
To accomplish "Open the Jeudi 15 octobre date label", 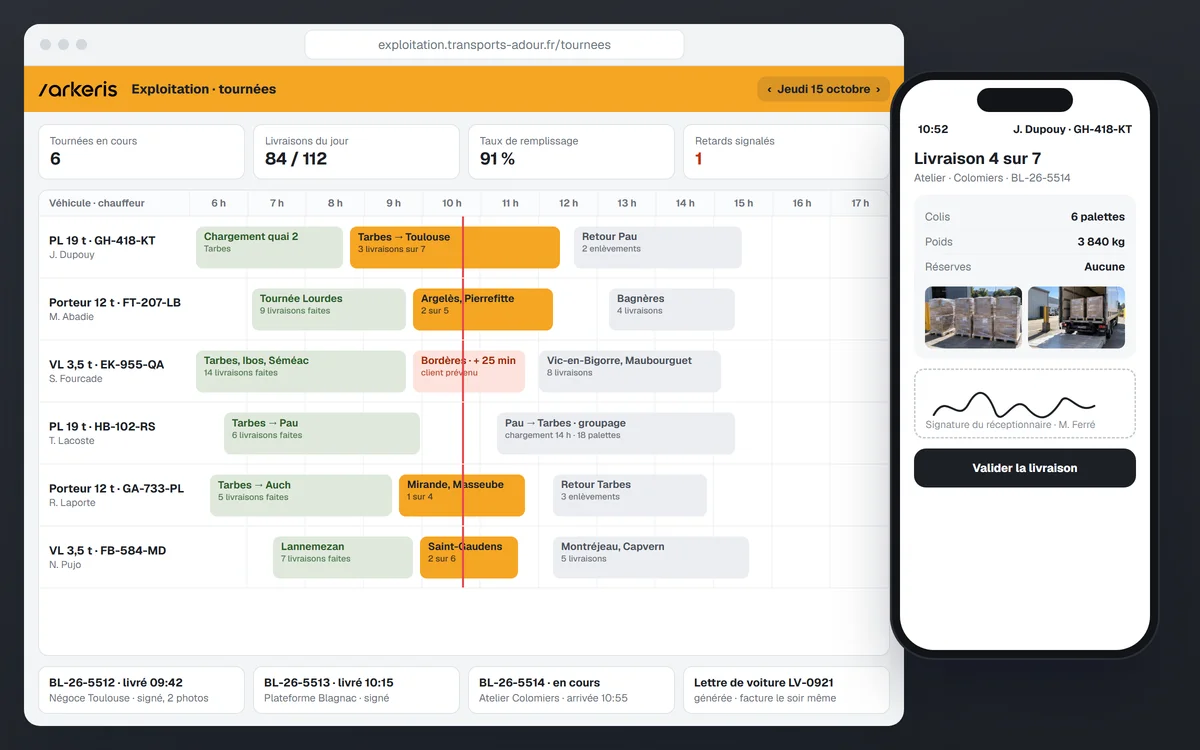I will 823,89.
